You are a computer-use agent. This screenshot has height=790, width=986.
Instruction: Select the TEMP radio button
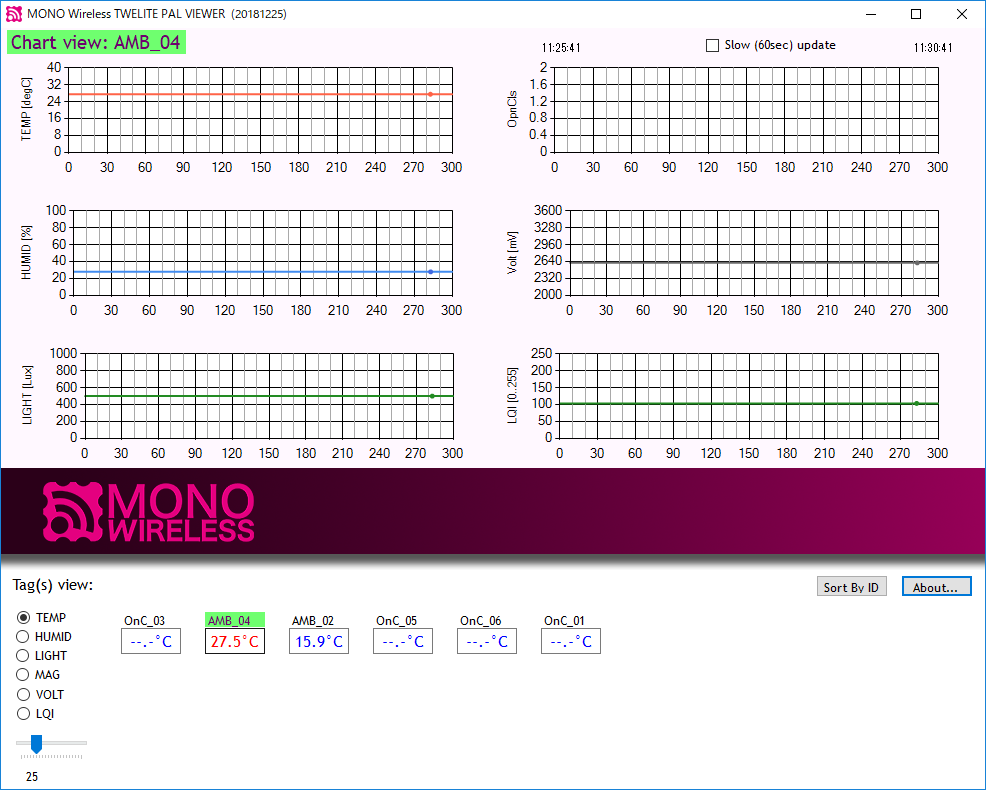point(23,618)
